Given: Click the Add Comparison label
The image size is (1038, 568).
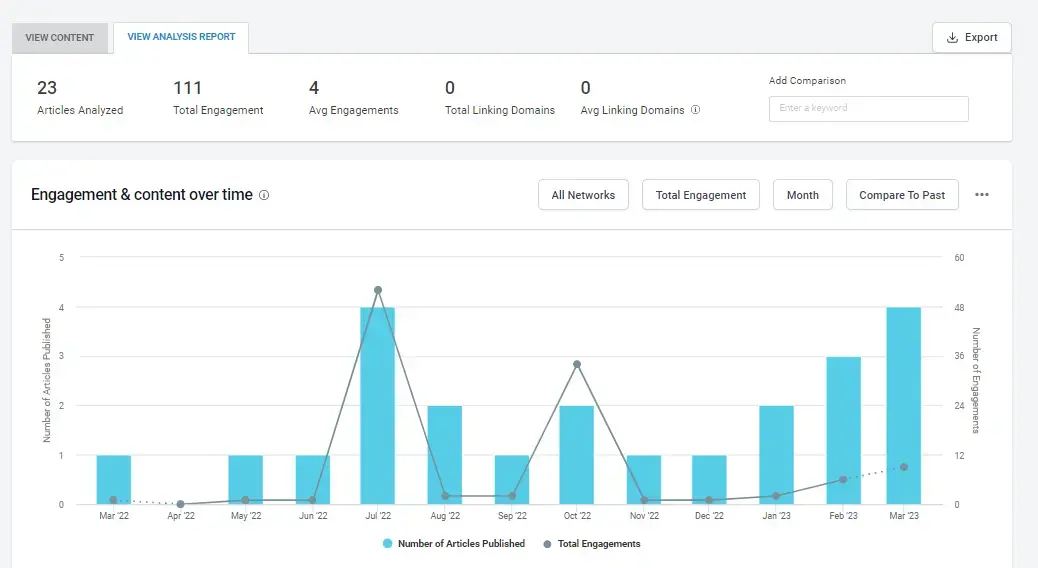Looking at the screenshot, I should coord(807,80).
